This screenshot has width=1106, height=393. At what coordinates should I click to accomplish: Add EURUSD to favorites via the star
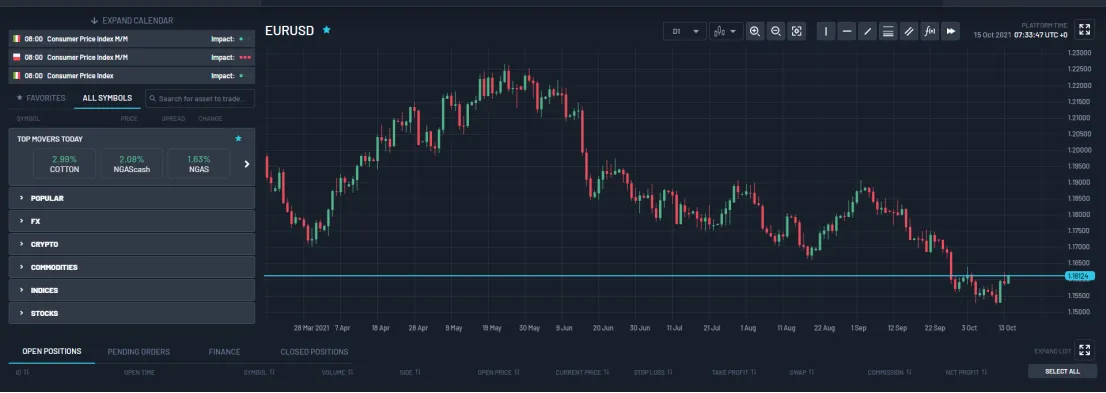326,30
